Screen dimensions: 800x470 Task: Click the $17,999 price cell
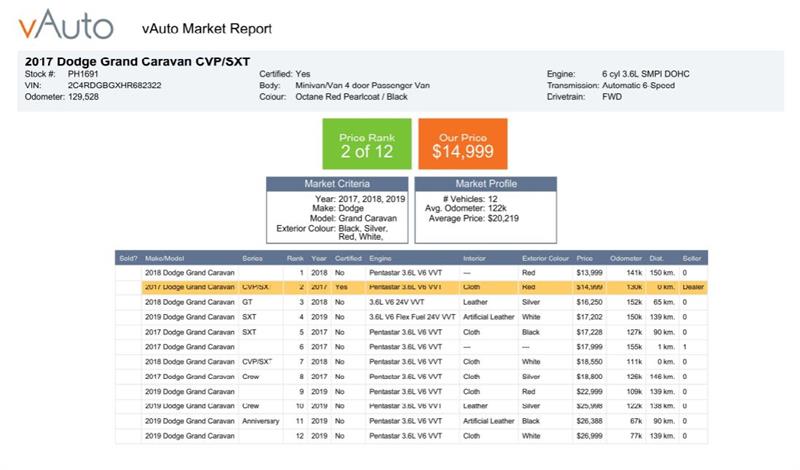(589, 347)
